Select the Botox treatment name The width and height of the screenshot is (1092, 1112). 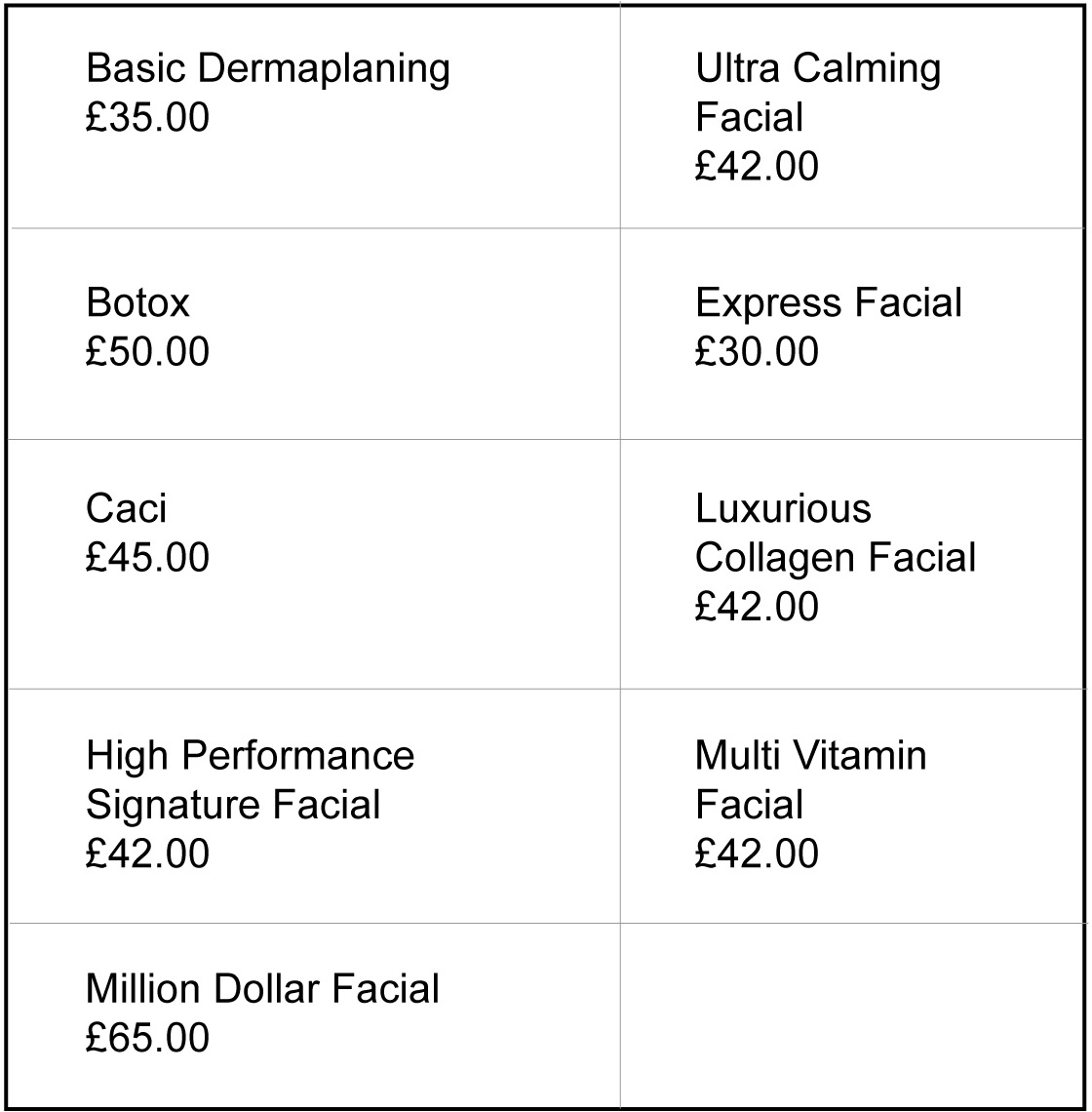tap(137, 303)
